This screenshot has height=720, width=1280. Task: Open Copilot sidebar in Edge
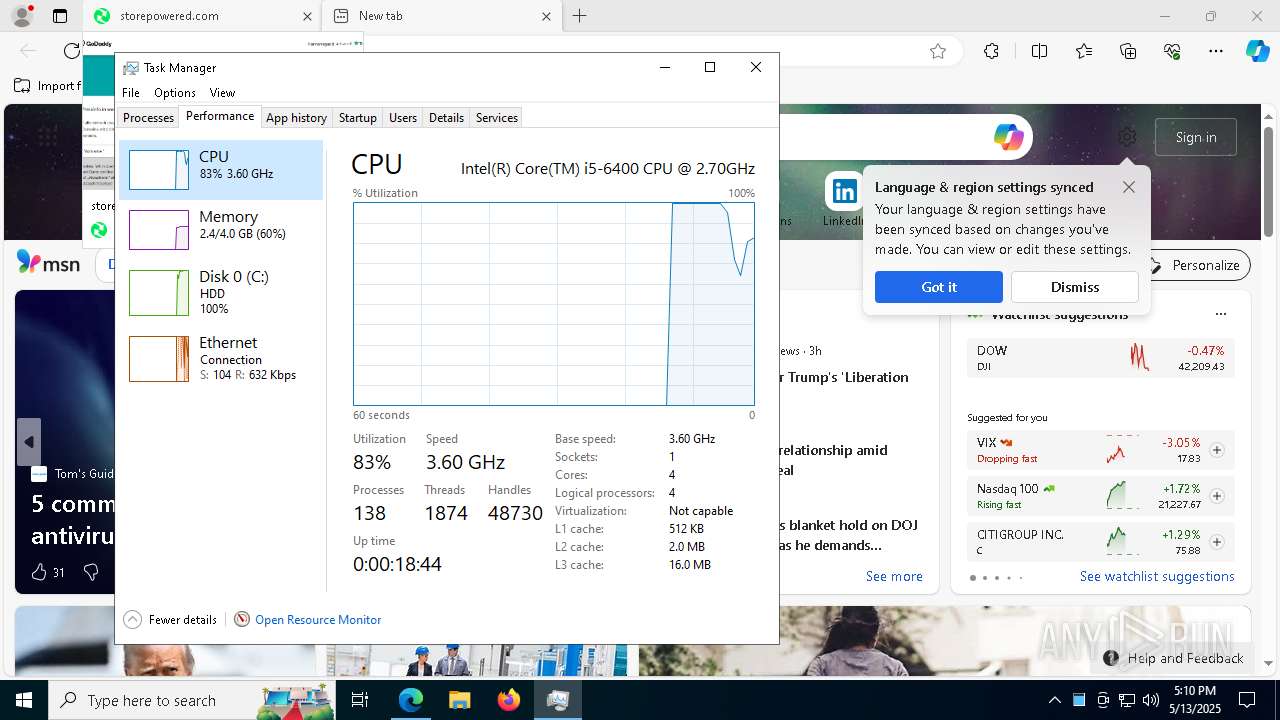[1257, 51]
